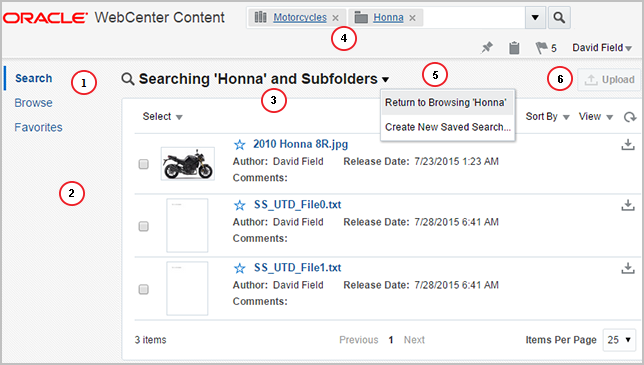Screen dimensions: 644x365
Task: Choose Return to Browsing 'Honna'
Action: (x=446, y=103)
